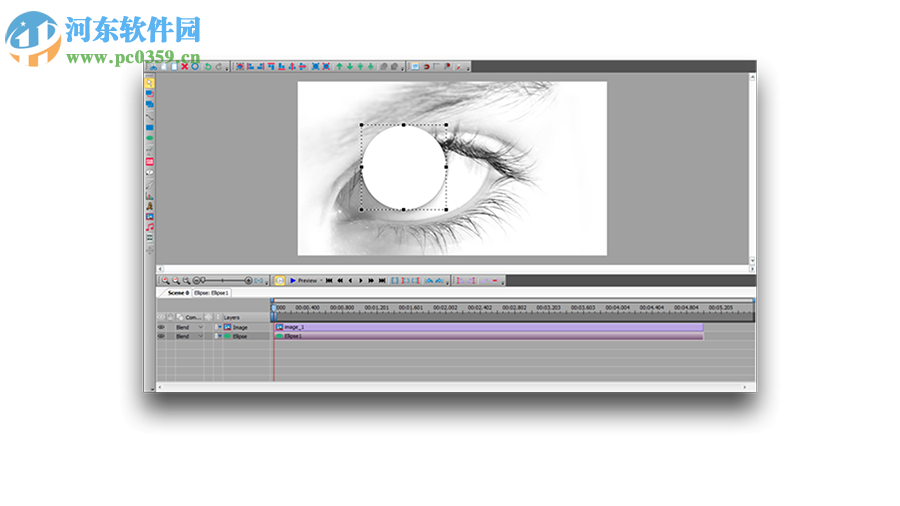Select the image_1 clip on the timeline

[488, 327]
